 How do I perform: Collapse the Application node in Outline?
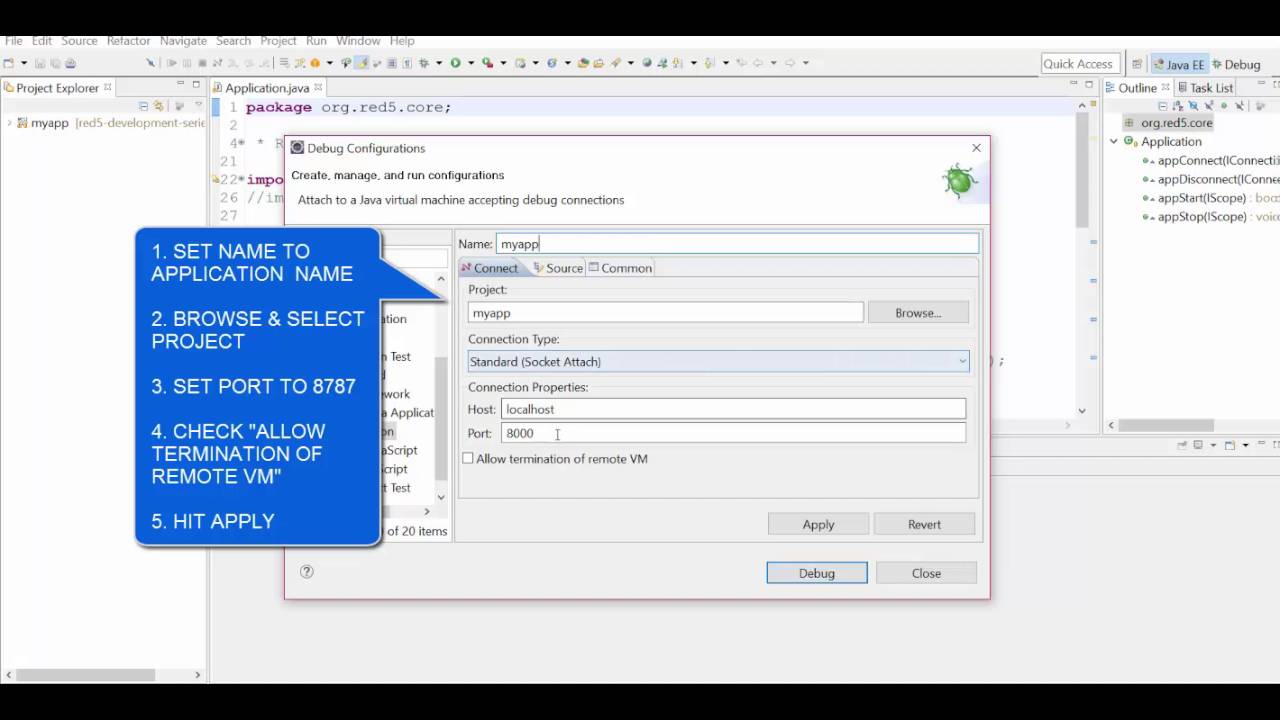1114,141
